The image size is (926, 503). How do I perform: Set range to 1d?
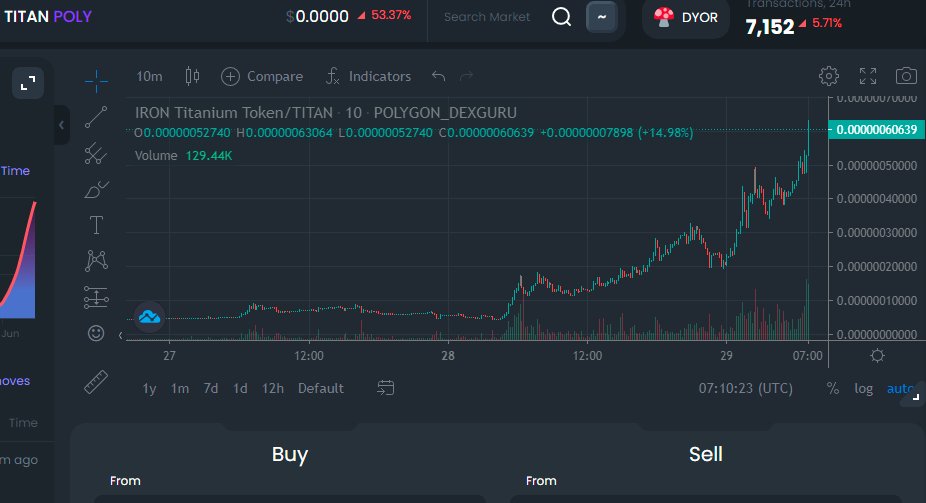coord(240,388)
